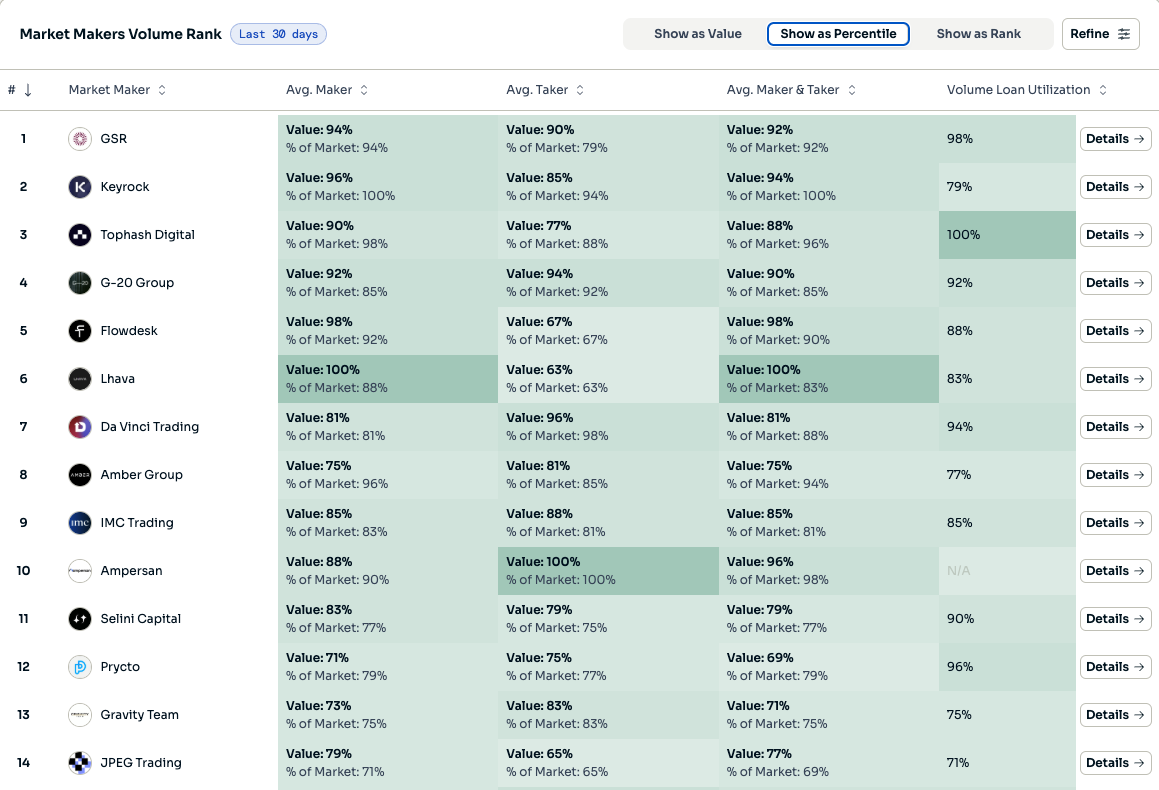The image size is (1159, 790).
Task: Click Keyrock's Avg. Maker Value: 96% cell
Action: [x=388, y=187]
